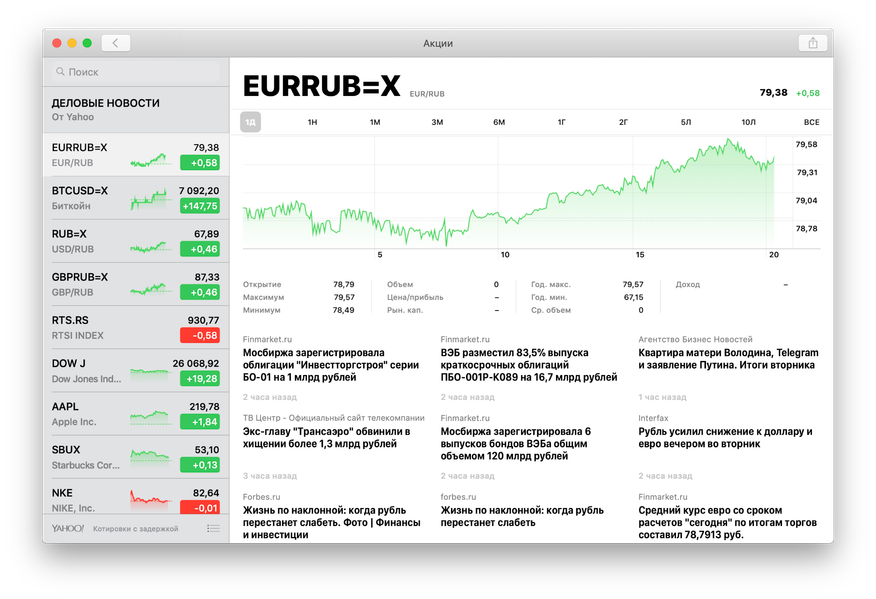Toggle the DOW J +19,28 change badge

(x=200, y=378)
